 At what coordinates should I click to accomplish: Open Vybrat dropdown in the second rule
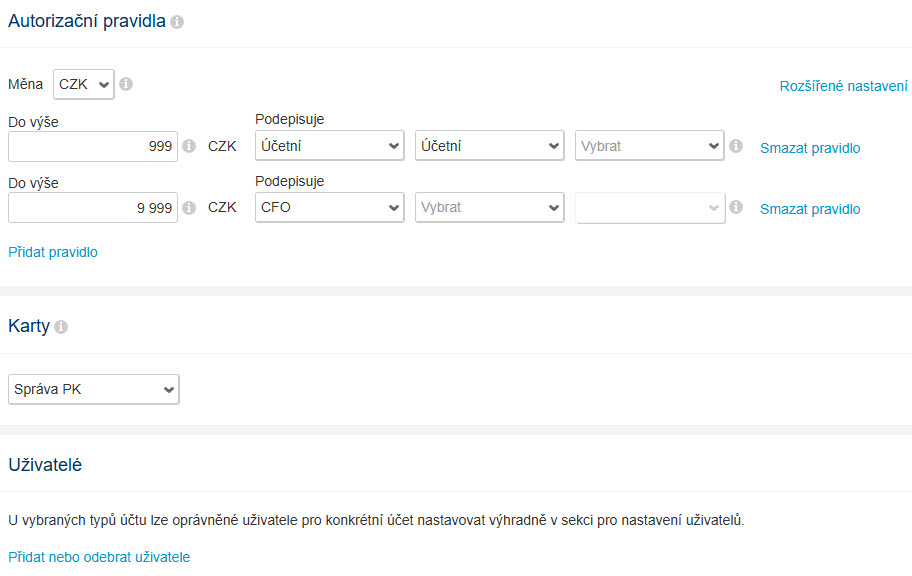[x=489, y=207]
